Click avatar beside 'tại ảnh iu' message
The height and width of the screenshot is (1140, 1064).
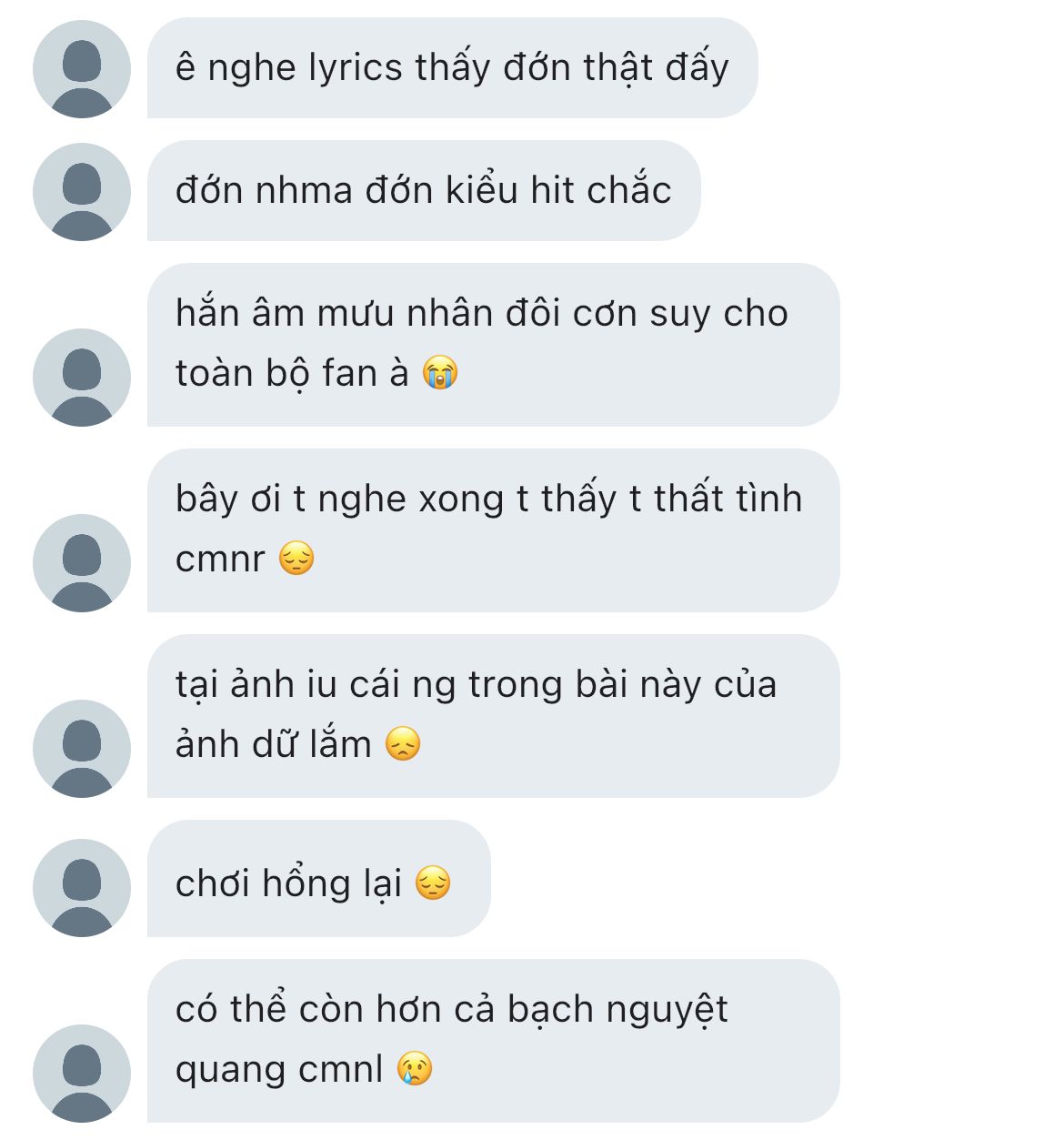pos(82,749)
